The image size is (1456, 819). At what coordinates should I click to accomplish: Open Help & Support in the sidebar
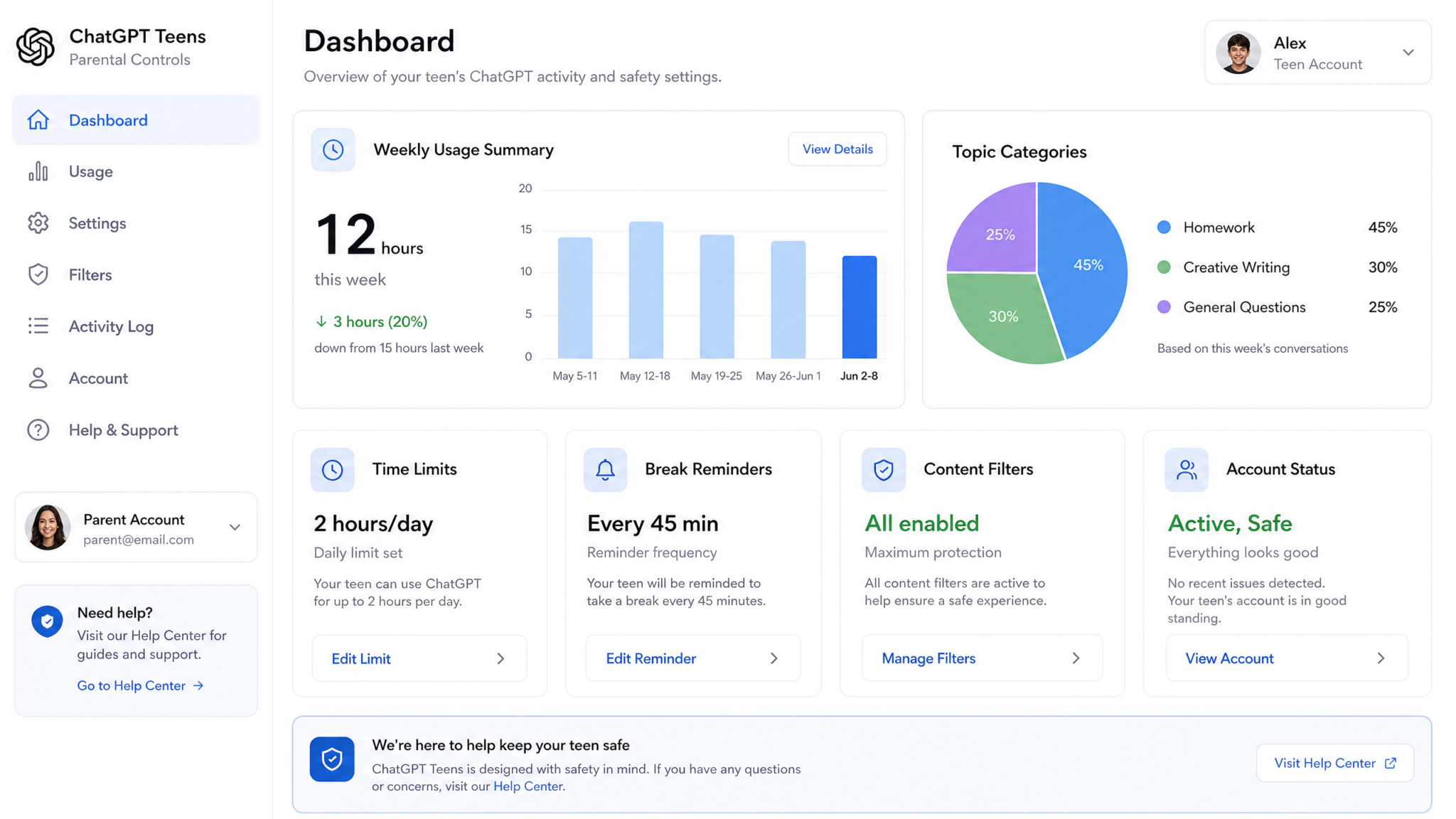pos(136,430)
